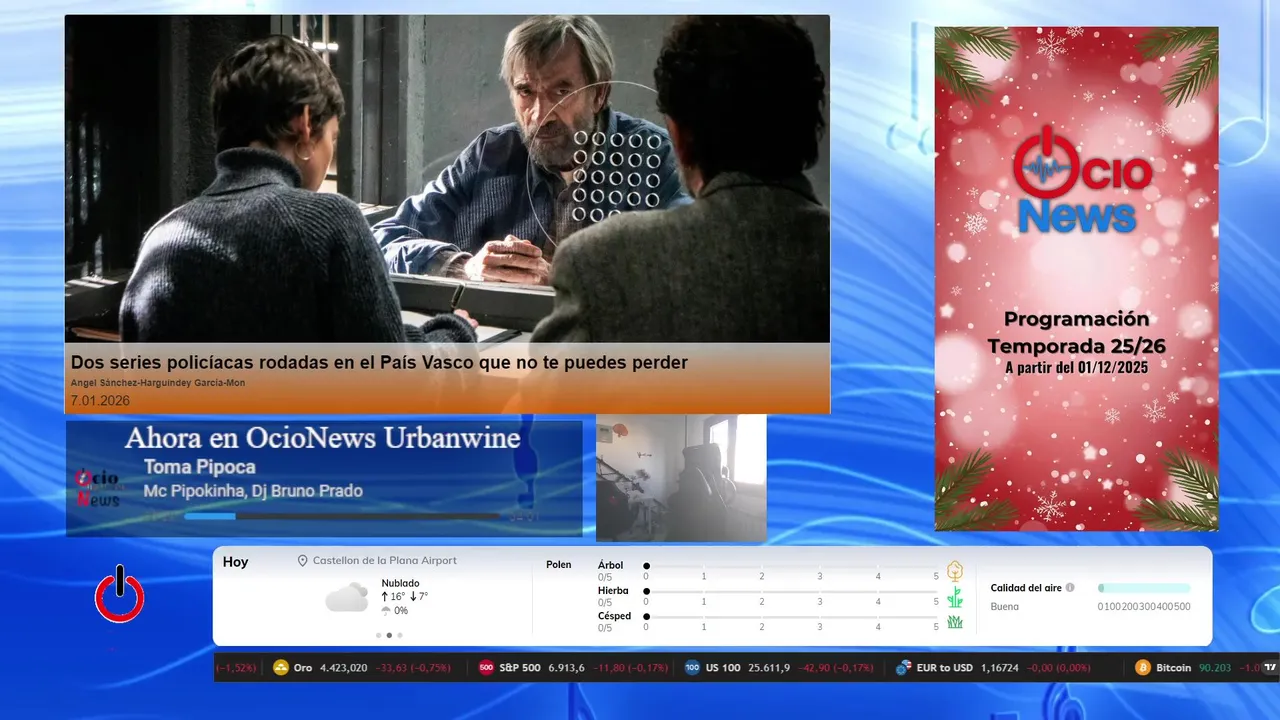The width and height of the screenshot is (1280, 720).
Task: Click the Oro price 4.423,020
Action: pyautogui.click(x=343, y=668)
